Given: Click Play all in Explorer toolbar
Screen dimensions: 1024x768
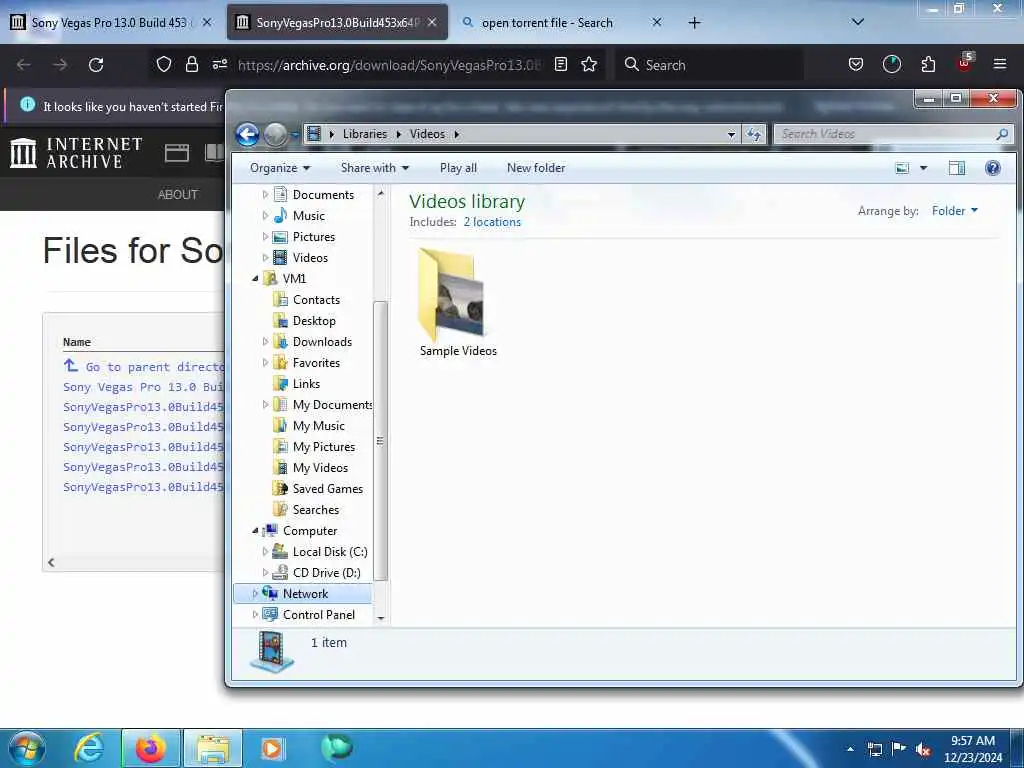Looking at the screenshot, I should tap(458, 168).
